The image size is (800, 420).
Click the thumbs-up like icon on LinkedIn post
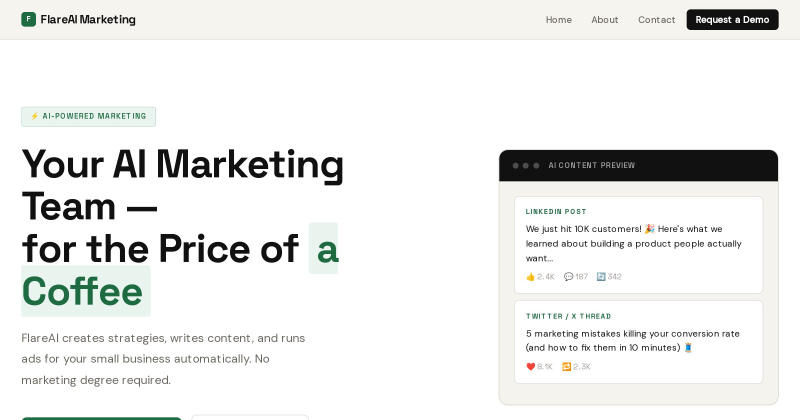[x=531, y=277]
